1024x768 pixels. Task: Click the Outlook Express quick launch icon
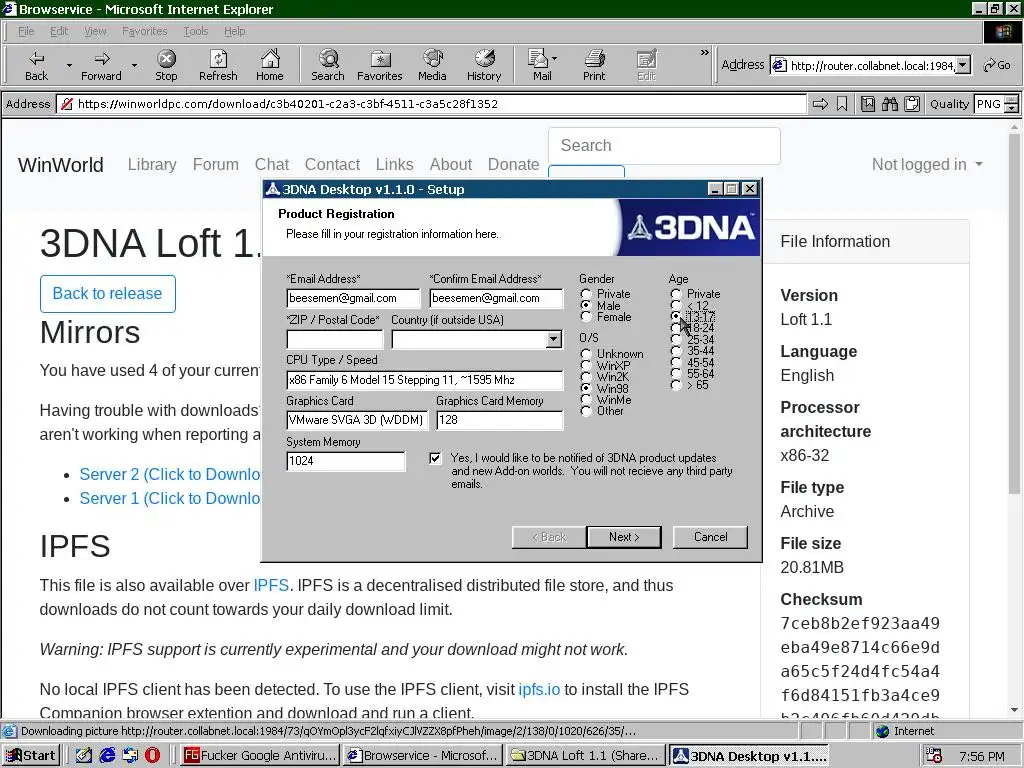[x=130, y=756]
